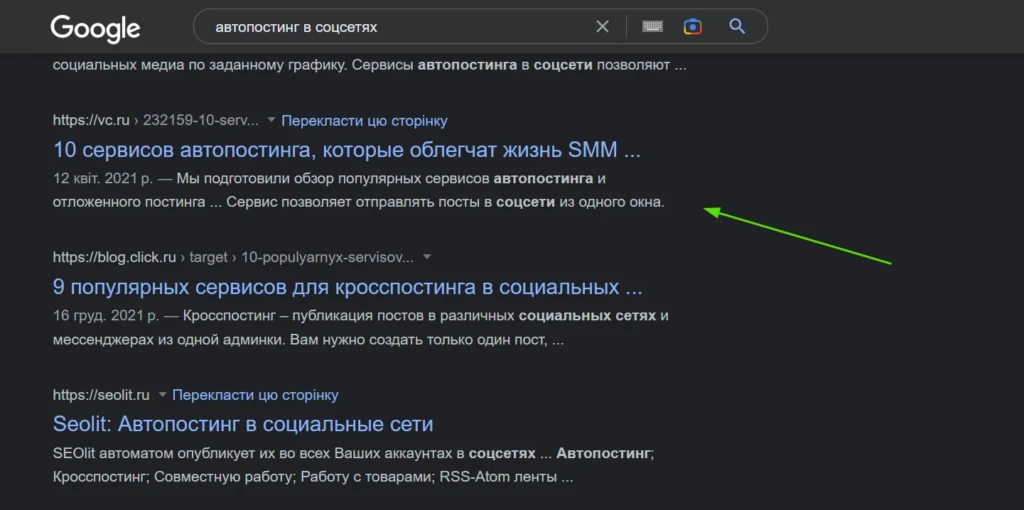Click 'Перекласти цю сторінку' for vc.ru result
The height and width of the screenshot is (510, 1024).
(x=364, y=121)
